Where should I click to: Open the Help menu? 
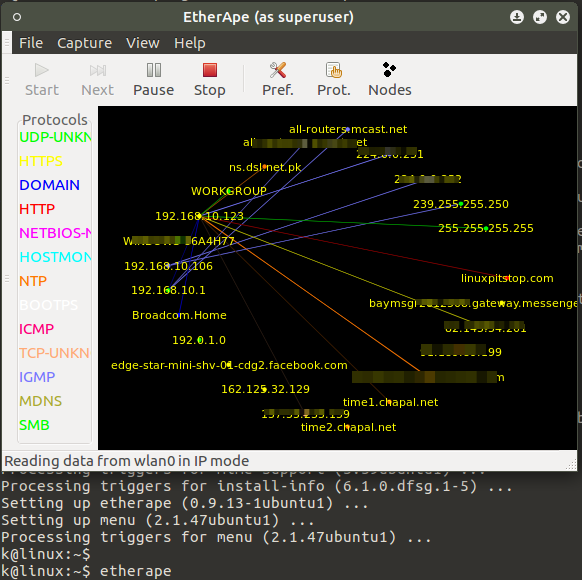pyautogui.click(x=190, y=43)
